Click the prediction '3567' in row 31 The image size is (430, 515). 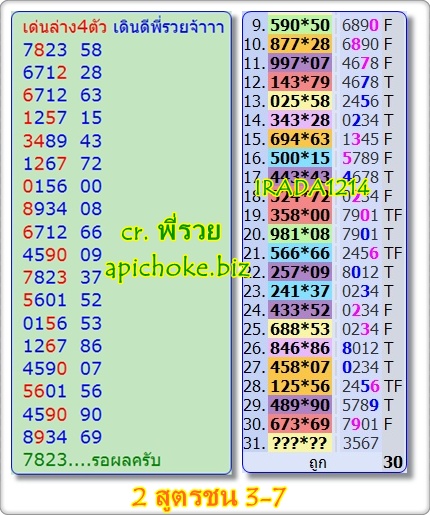click(x=361, y=443)
